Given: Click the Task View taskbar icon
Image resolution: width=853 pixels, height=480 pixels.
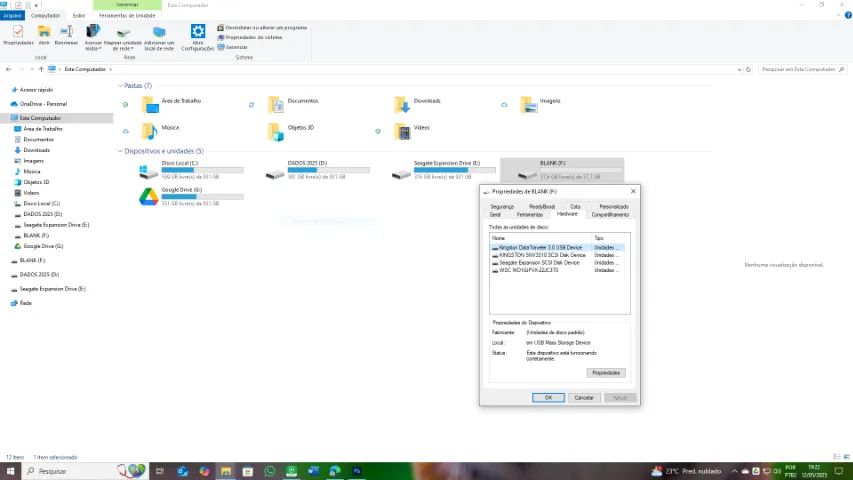Looking at the screenshot, I should pyautogui.click(x=160, y=471).
